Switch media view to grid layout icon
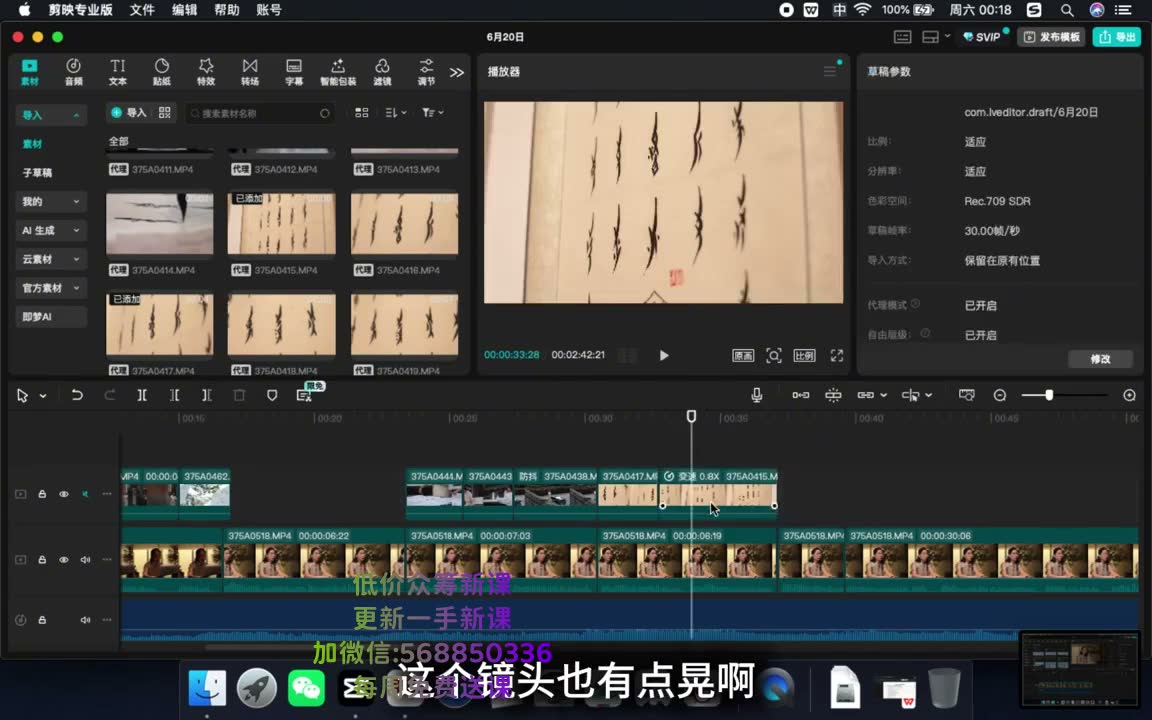The image size is (1152, 720). click(x=361, y=112)
